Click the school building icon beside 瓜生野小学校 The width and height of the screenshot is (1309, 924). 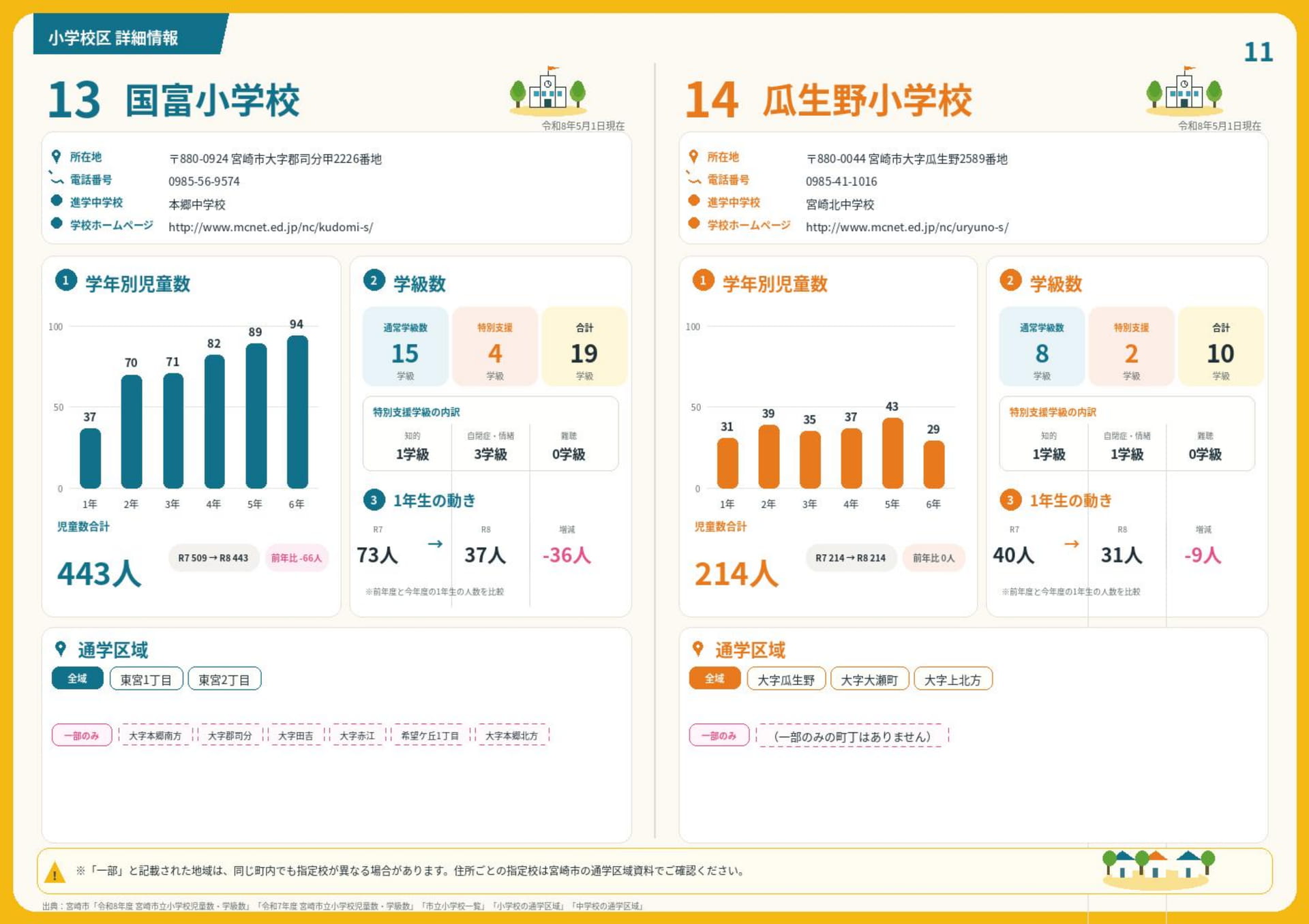(x=1185, y=90)
